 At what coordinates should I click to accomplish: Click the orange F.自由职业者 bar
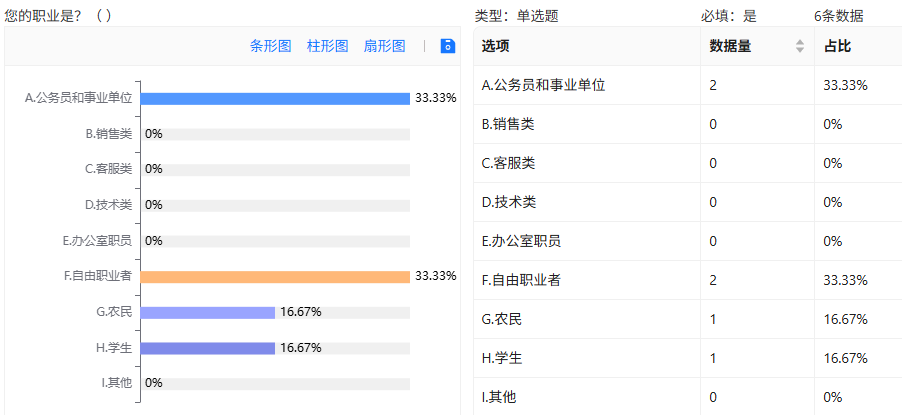(275, 277)
